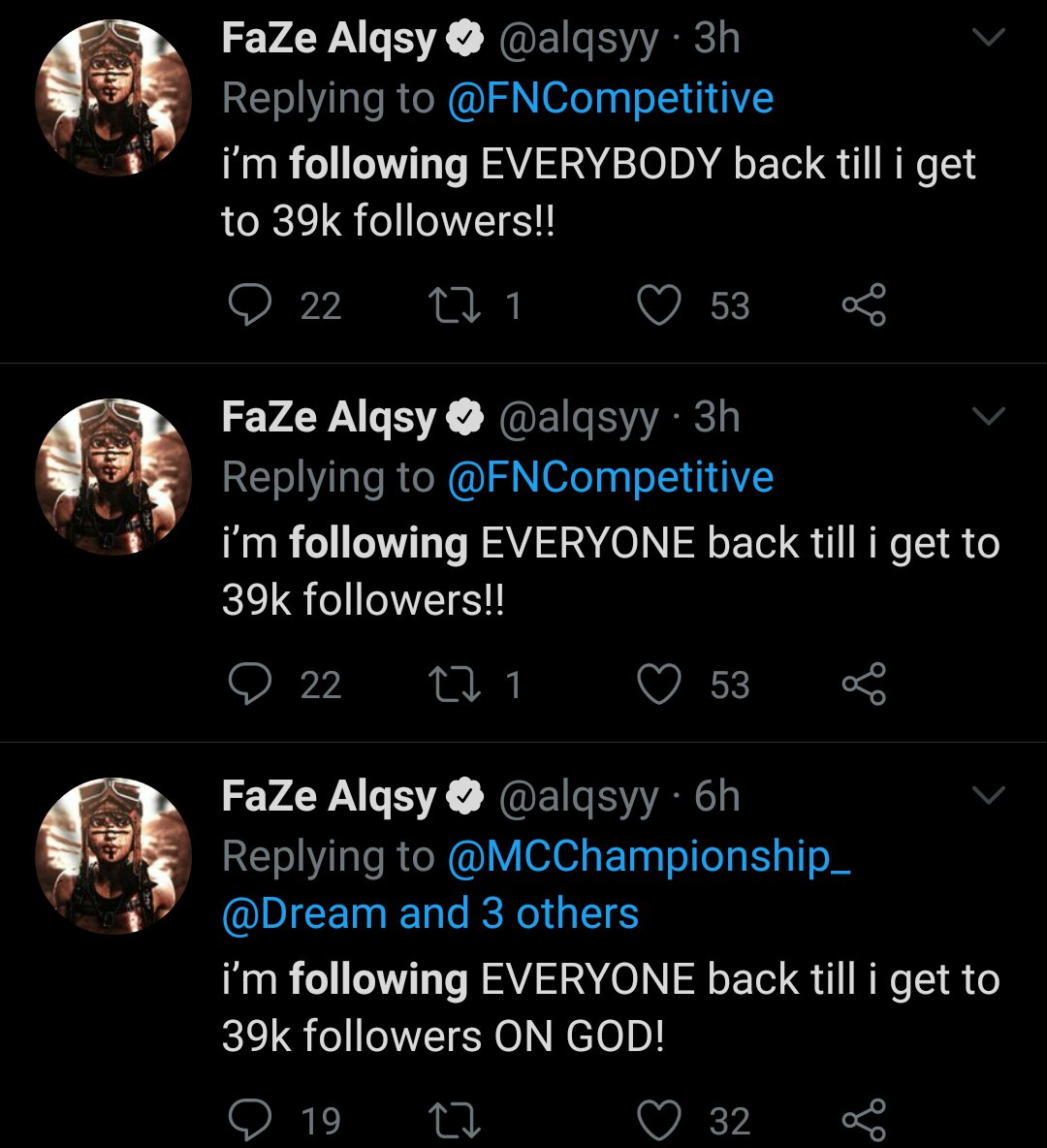Expand the middle tweet's options chevron
1047x1148 pixels.
click(x=989, y=418)
